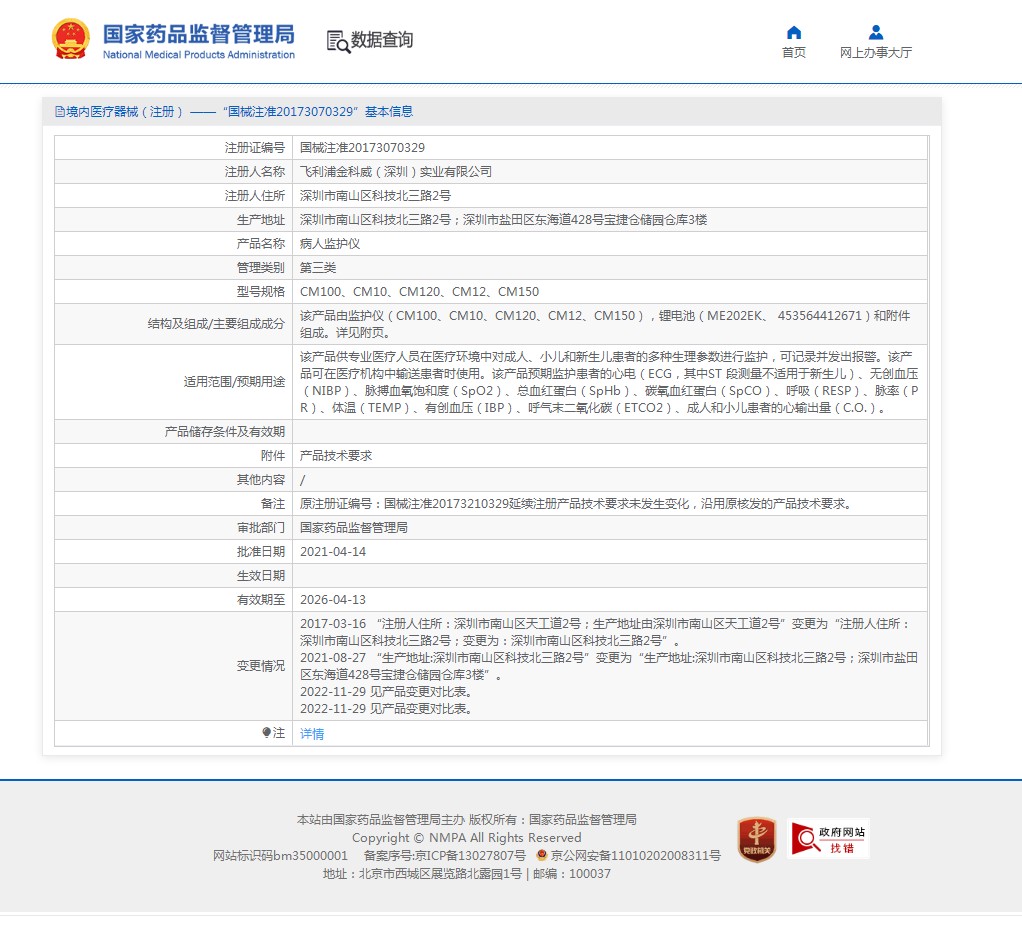Viewport: 1022px width, 928px height.
Task: Click the 2021-08-27 change record entry
Action: [609, 667]
